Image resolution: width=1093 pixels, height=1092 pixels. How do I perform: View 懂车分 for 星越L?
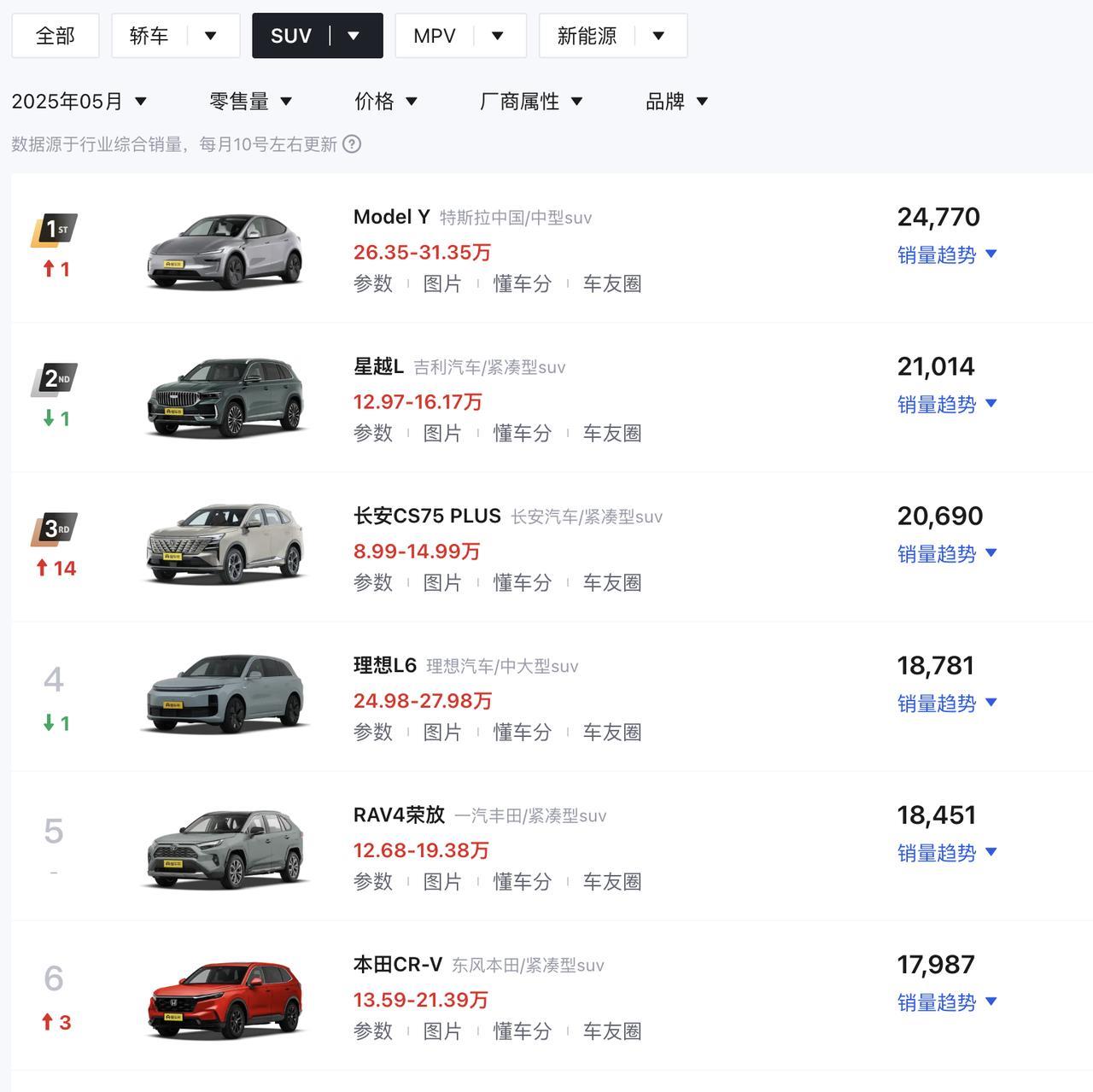click(x=523, y=433)
